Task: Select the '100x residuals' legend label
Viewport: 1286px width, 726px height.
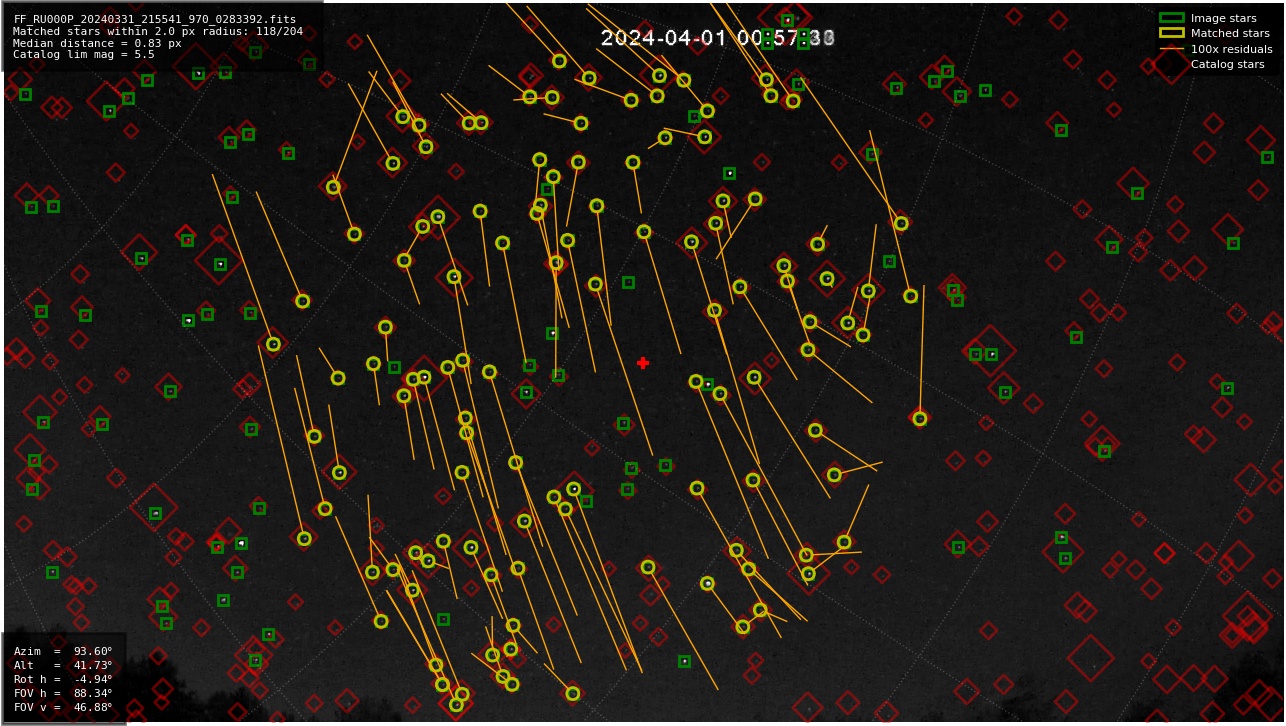Action: (1231, 49)
